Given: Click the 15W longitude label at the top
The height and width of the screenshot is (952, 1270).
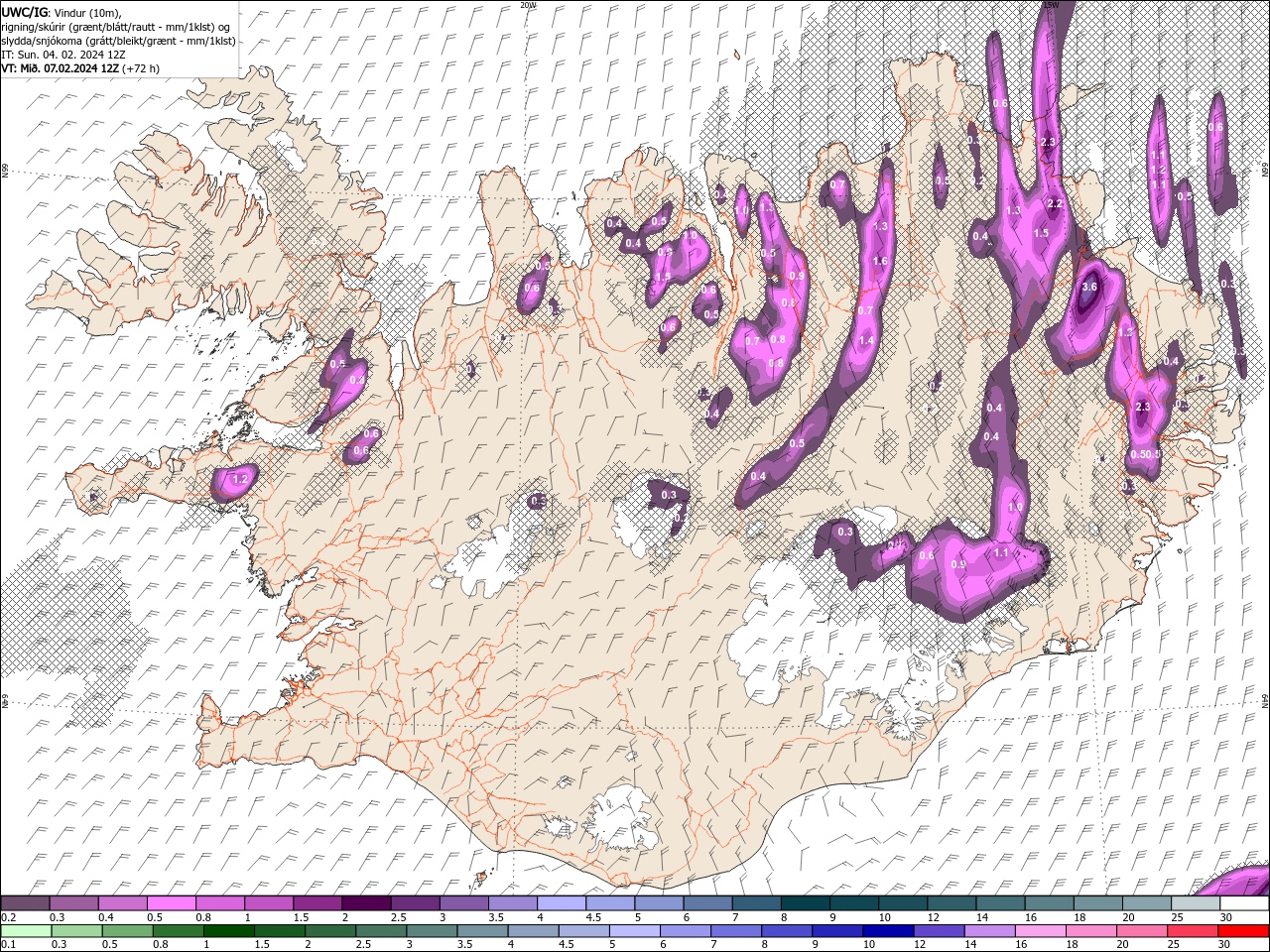Looking at the screenshot, I should [x=1051, y=4].
